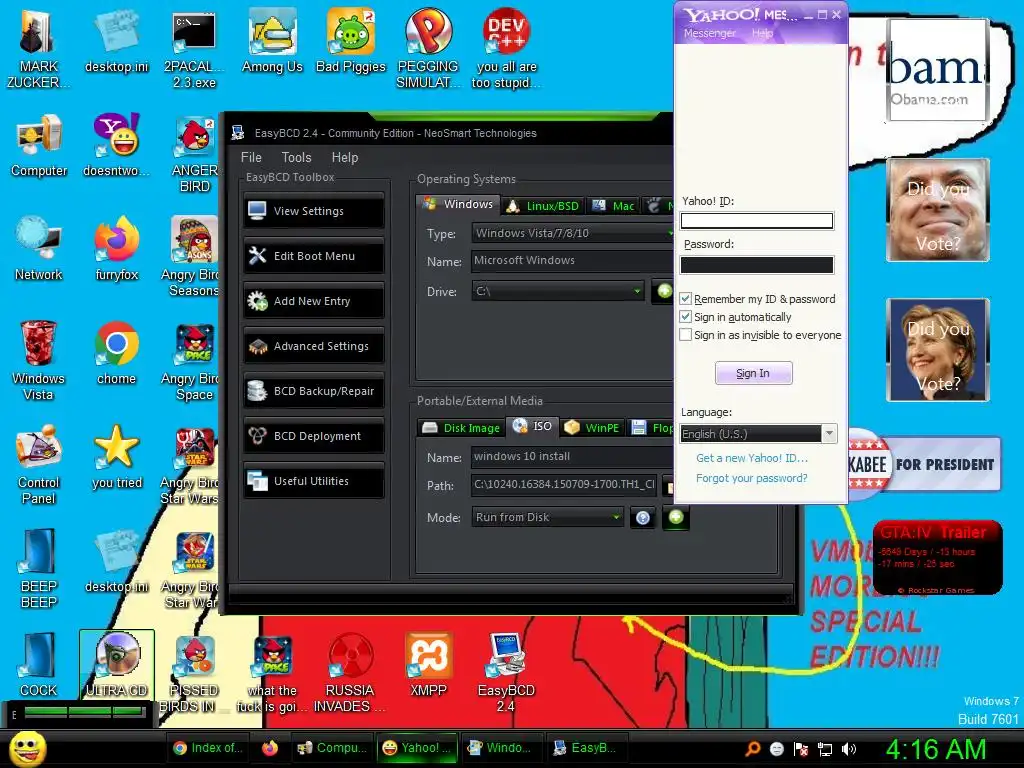The height and width of the screenshot is (768, 1024).
Task: Click the green add button beside Mode
Action: [x=676, y=517]
